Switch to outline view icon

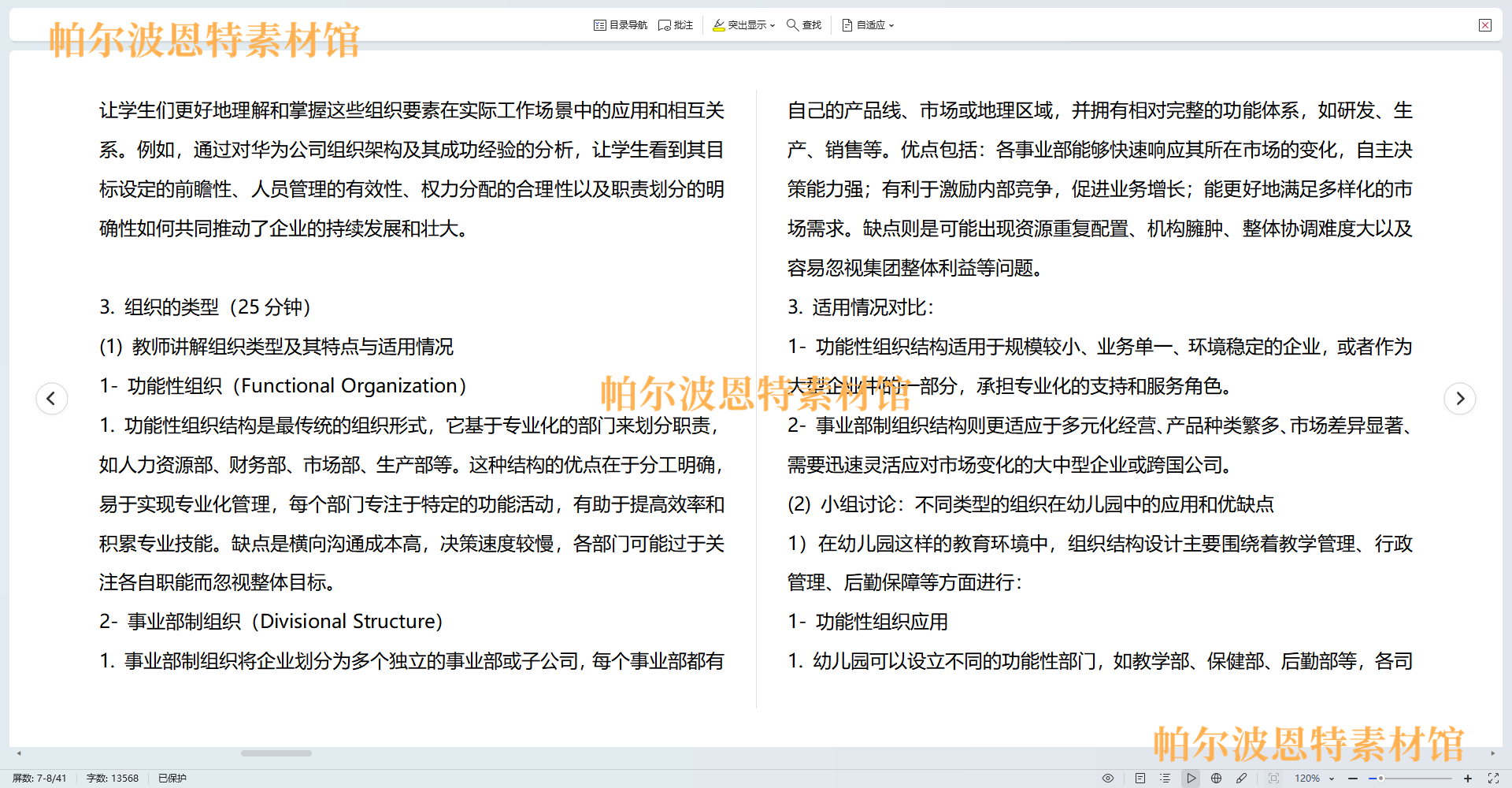coord(1165,778)
